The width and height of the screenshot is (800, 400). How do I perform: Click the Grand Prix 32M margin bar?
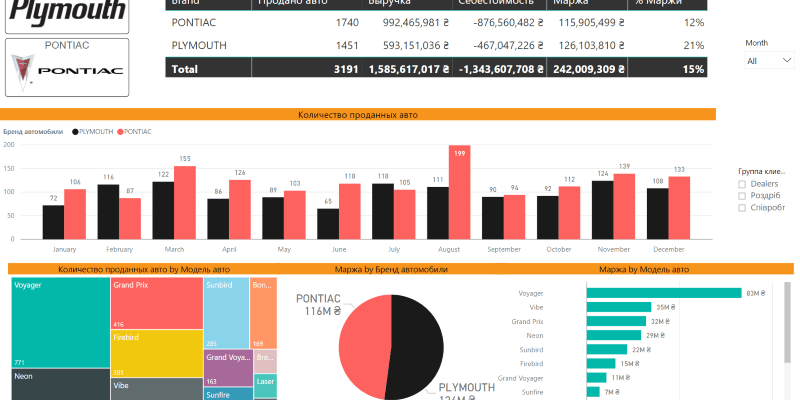click(x=616, y=321)
